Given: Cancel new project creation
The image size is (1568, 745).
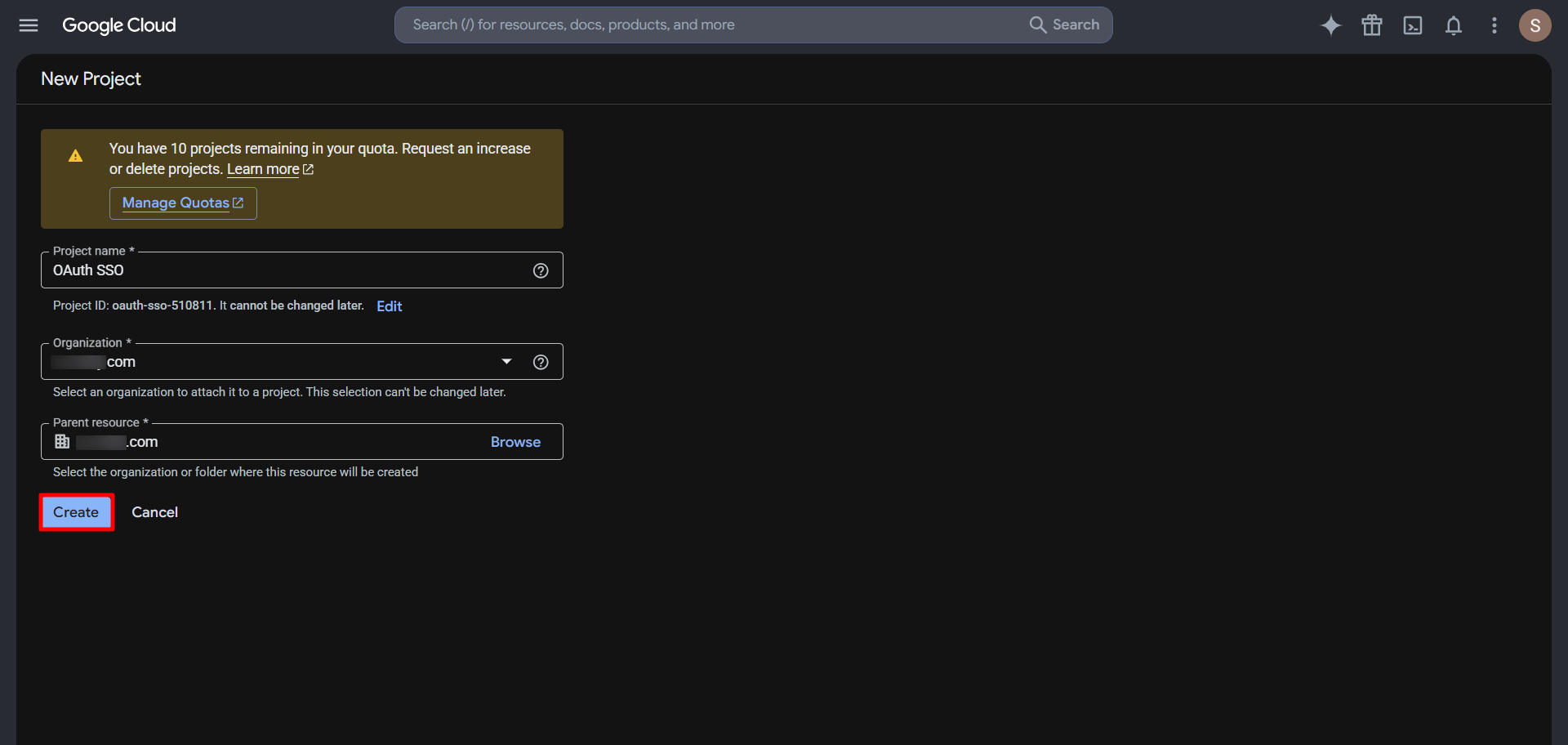Looking at the screenshot, I should tap(154, 512).
